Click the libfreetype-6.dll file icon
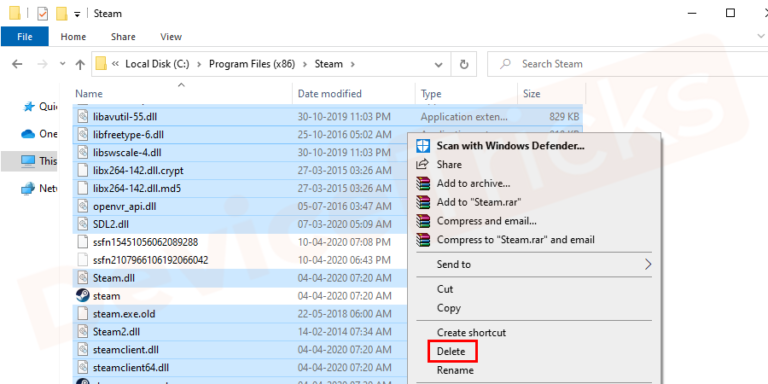Image resolution: width=768 pixels, height=384 pixels. point(83,134)
